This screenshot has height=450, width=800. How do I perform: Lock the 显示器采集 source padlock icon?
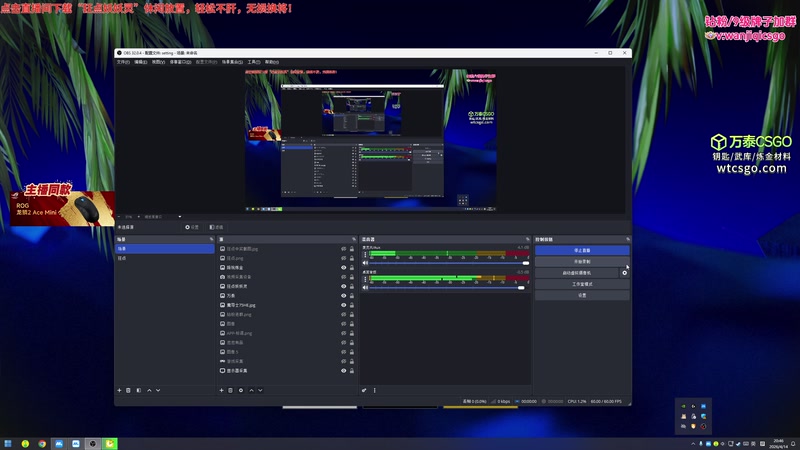(352, 370)
